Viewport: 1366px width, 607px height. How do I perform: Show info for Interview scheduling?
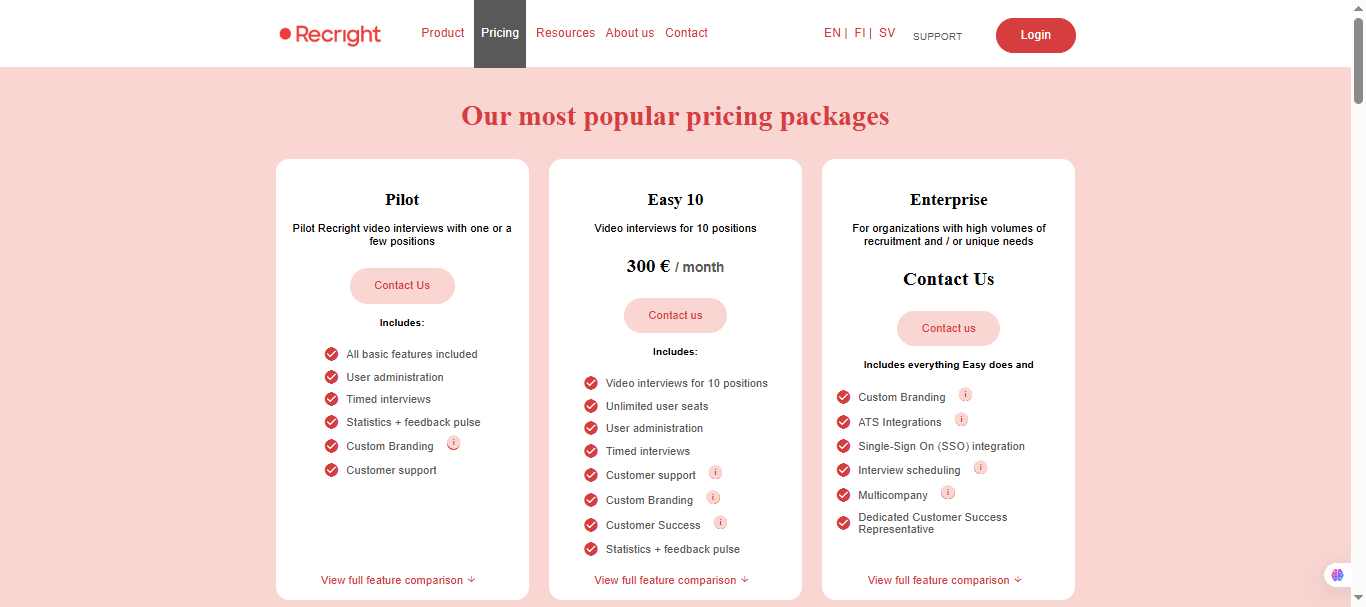(980, 468)
